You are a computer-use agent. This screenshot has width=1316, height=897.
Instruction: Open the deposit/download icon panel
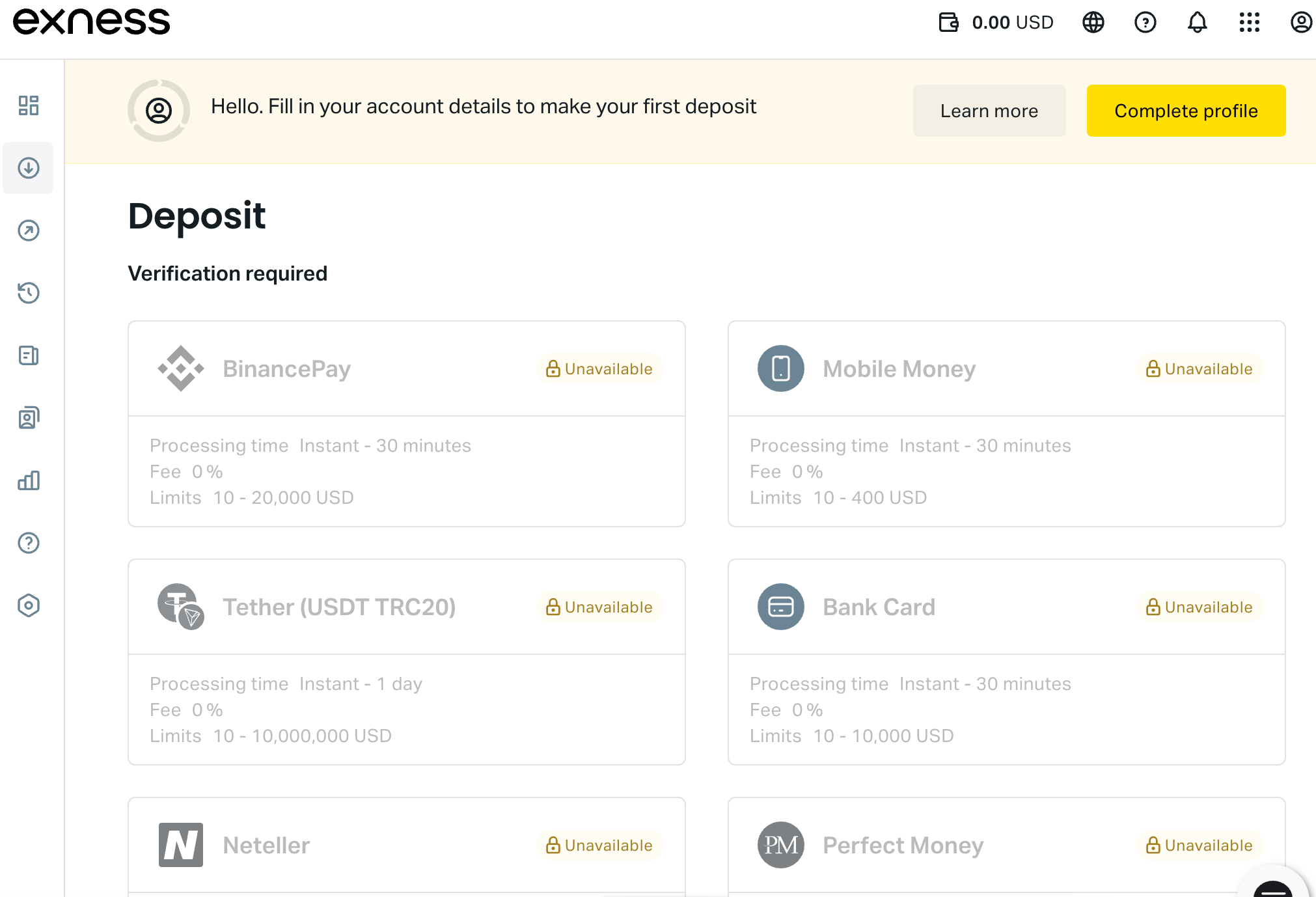[28, 168]
